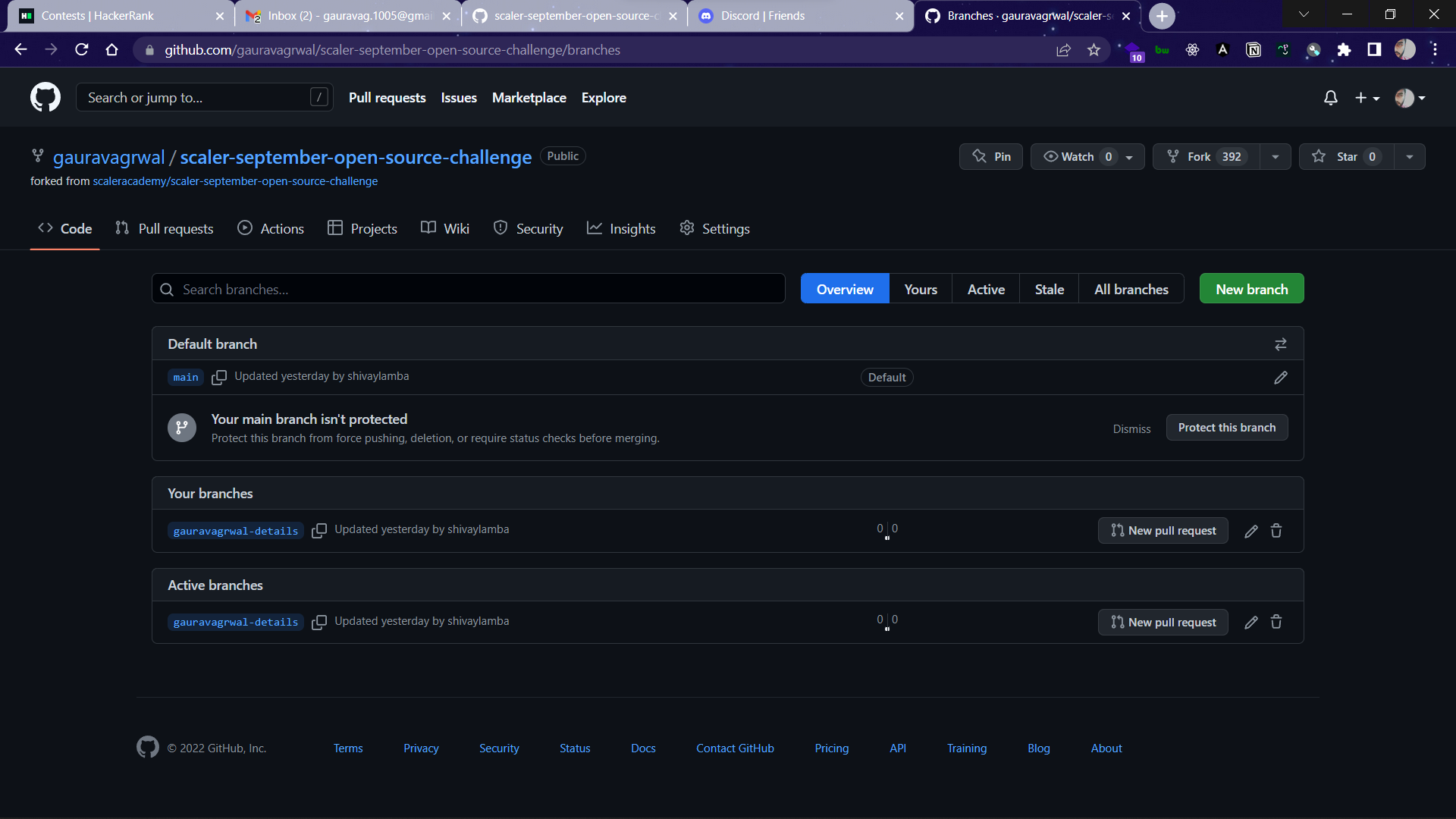Edit the branch under Your branches
The image size is (1456, 819).
click(1250, 531)
